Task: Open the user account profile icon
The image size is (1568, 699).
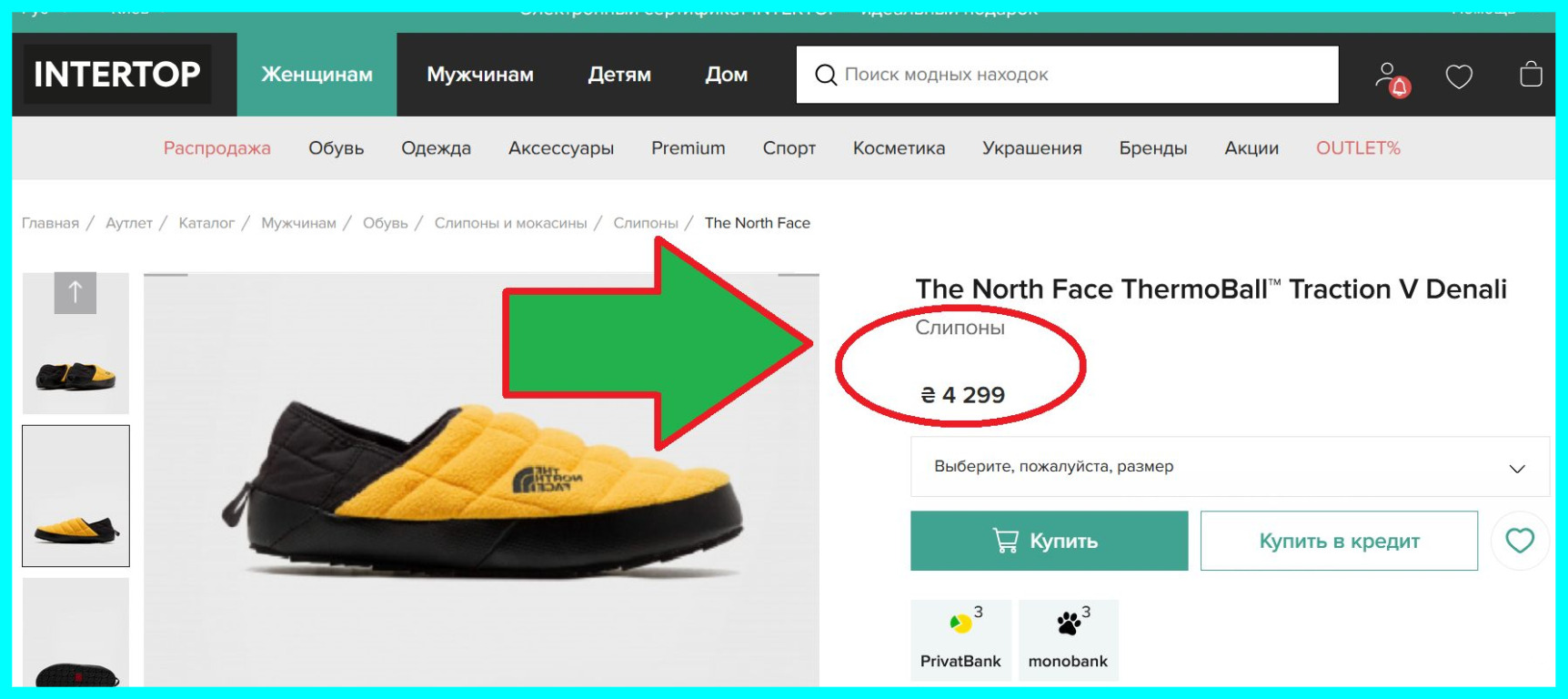Action: (1388, 76)
